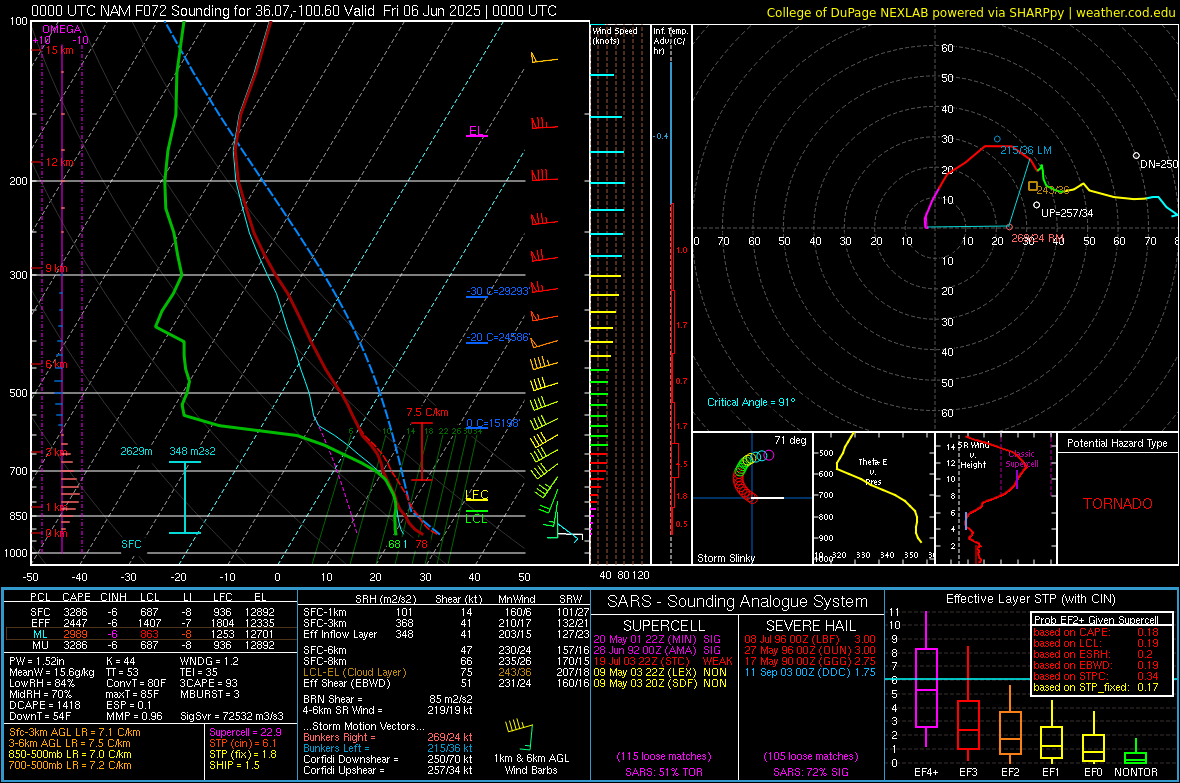Click the College of DuPage NEXLAB credit text

[971, 13]
